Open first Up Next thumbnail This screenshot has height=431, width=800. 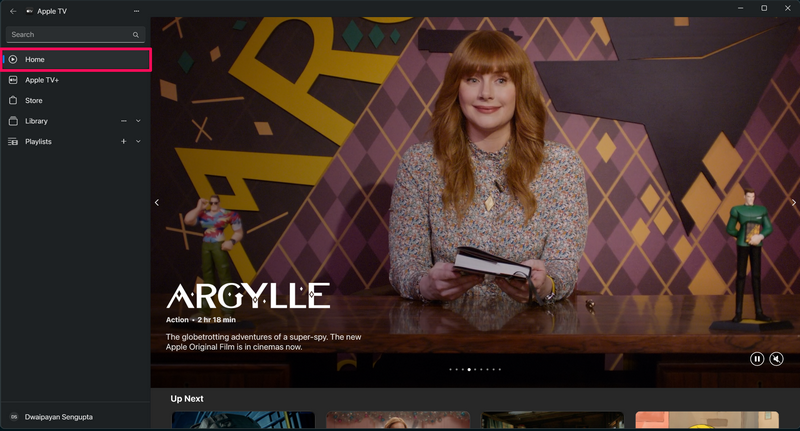243,420
